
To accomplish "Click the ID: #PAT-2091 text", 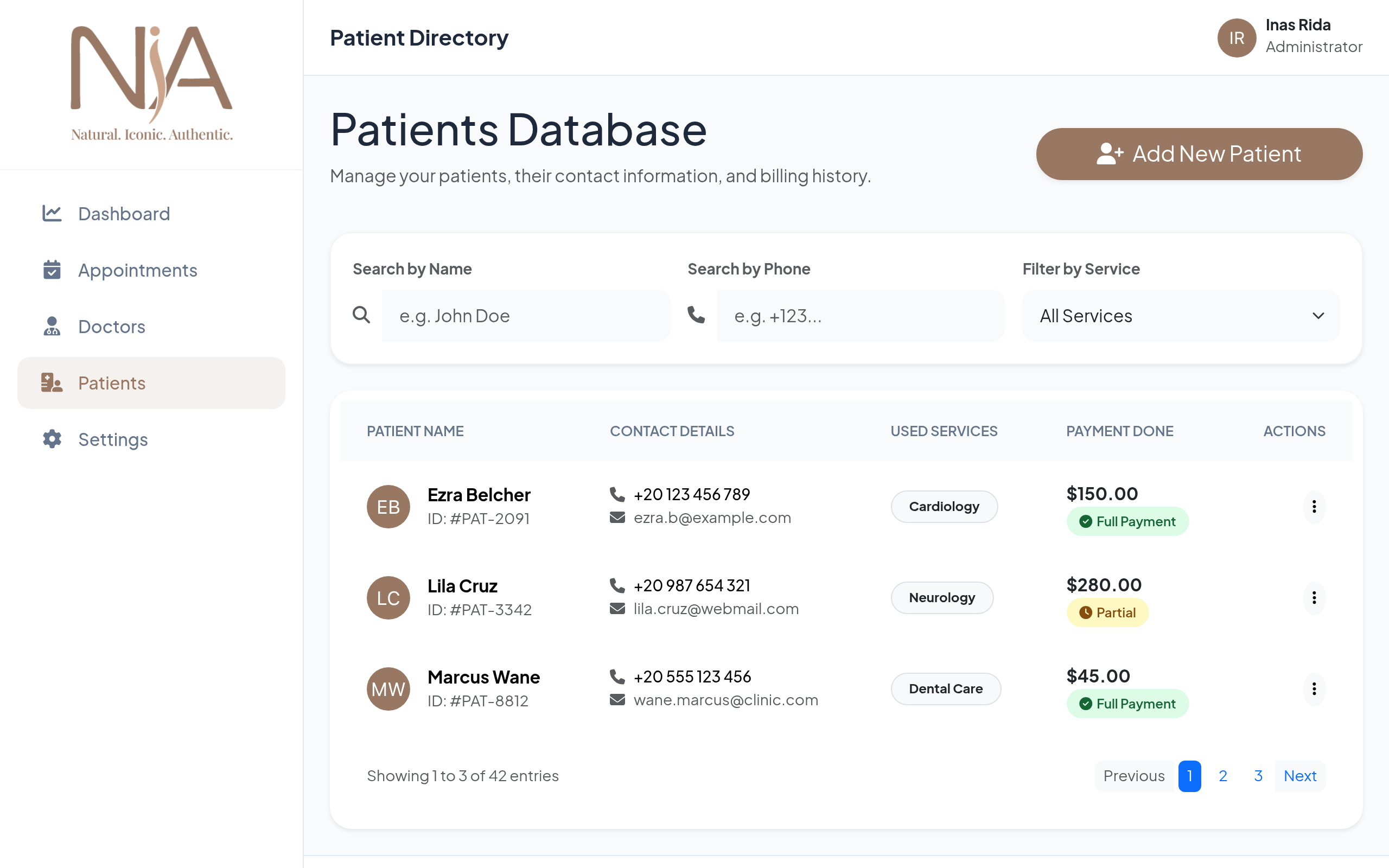I will 478,519.
